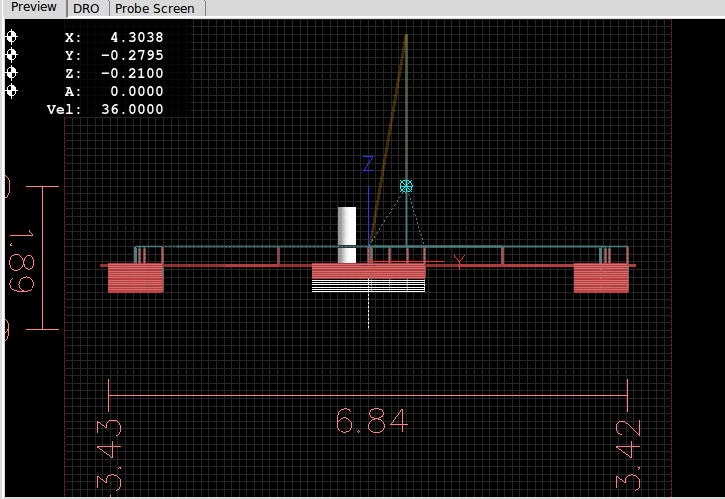Click the A axis homed icon
This screenshot has width=725, height=499.
[12, 91]
